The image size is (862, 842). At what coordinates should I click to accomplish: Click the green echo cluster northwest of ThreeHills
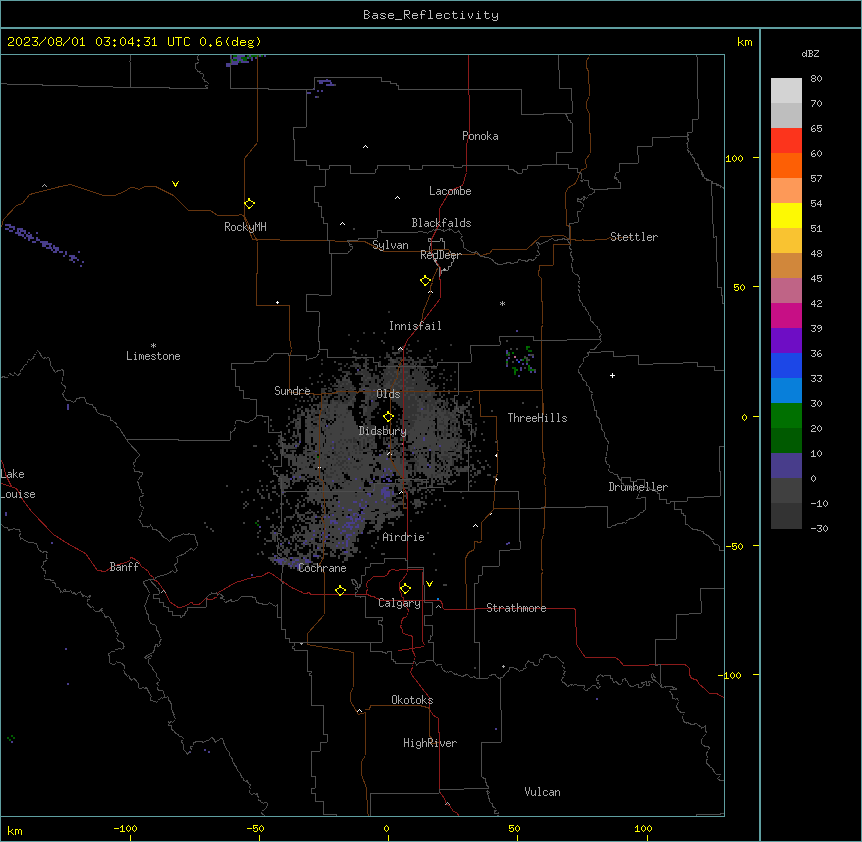coord(520,360)
